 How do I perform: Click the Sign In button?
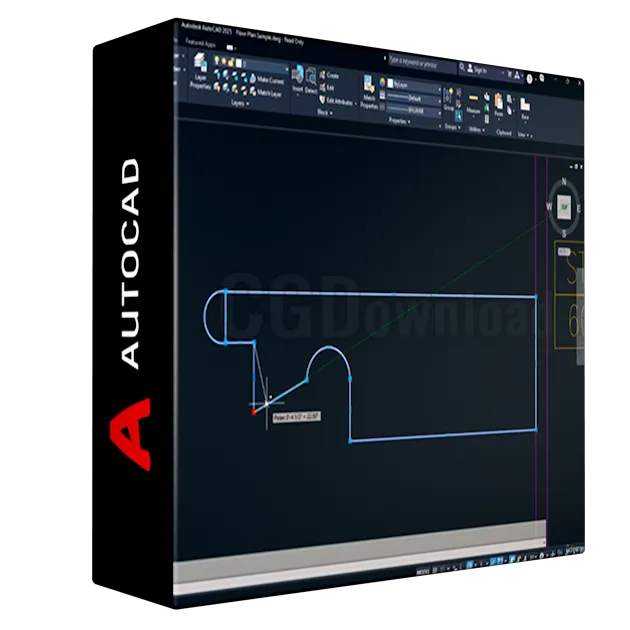(477, 70)
